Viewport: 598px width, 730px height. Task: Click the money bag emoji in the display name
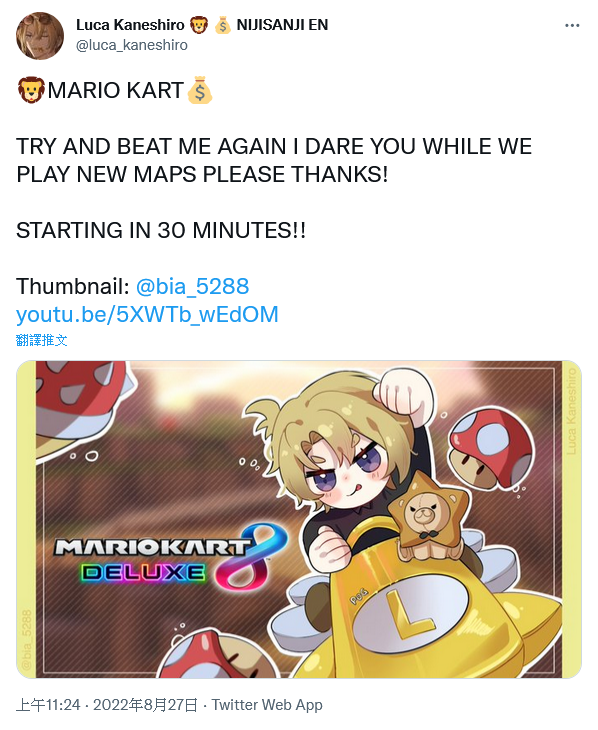[223, 25]
